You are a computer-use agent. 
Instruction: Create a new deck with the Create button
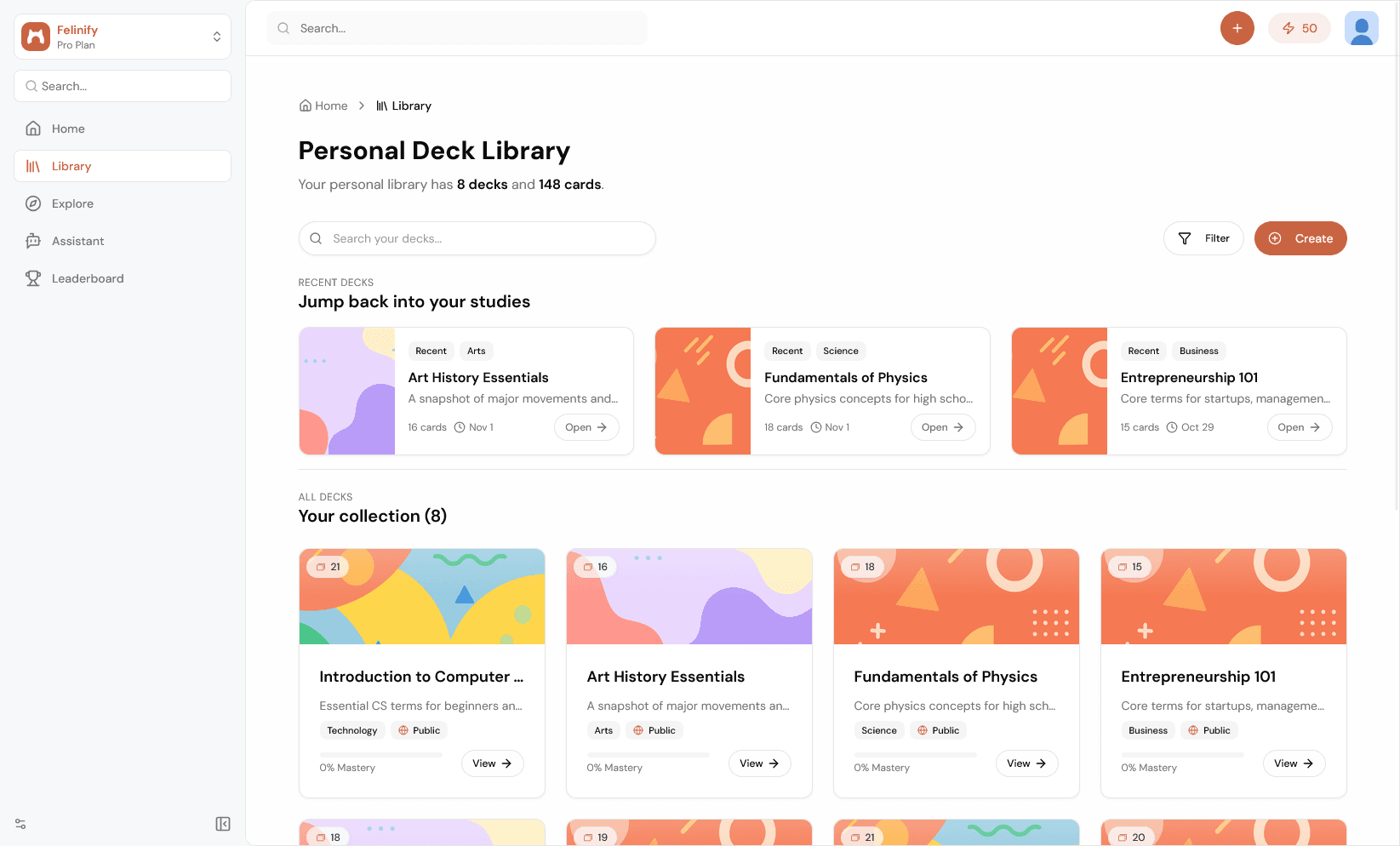pyautogui.click(x=1300, y=238)
